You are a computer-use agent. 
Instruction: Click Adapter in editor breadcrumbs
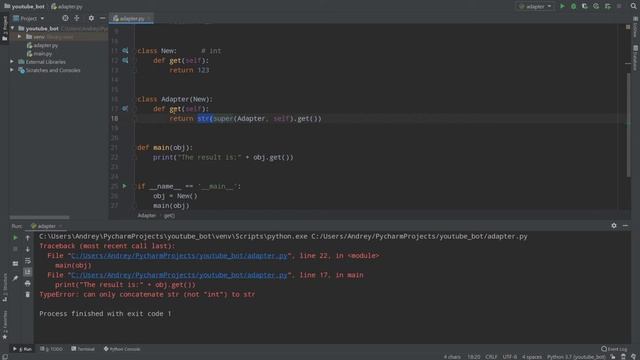point(147,216)
